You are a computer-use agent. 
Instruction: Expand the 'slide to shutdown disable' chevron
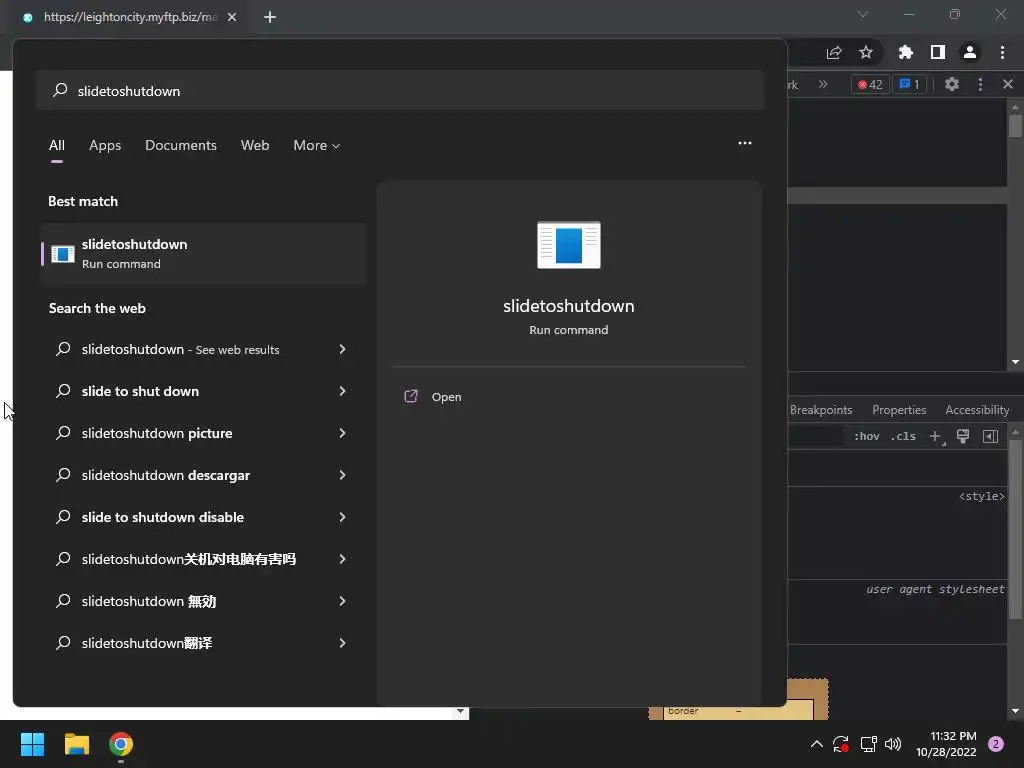click(342, 517)
